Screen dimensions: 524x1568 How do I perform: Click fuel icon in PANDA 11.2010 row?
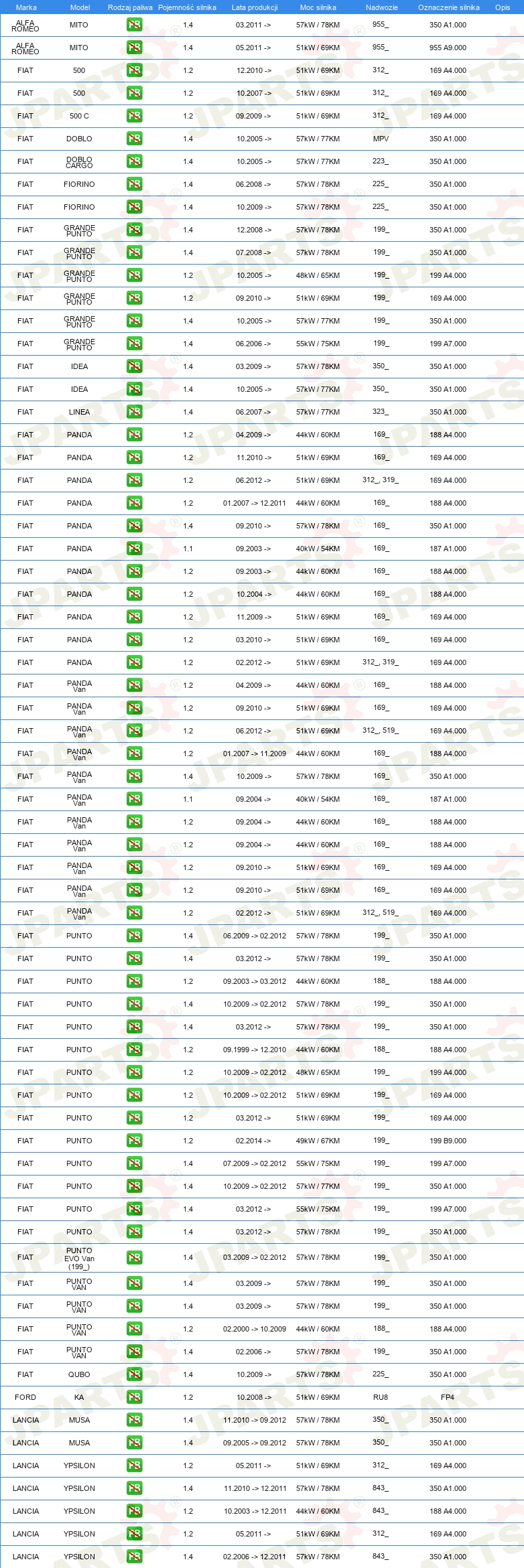[x=134, y=457]
